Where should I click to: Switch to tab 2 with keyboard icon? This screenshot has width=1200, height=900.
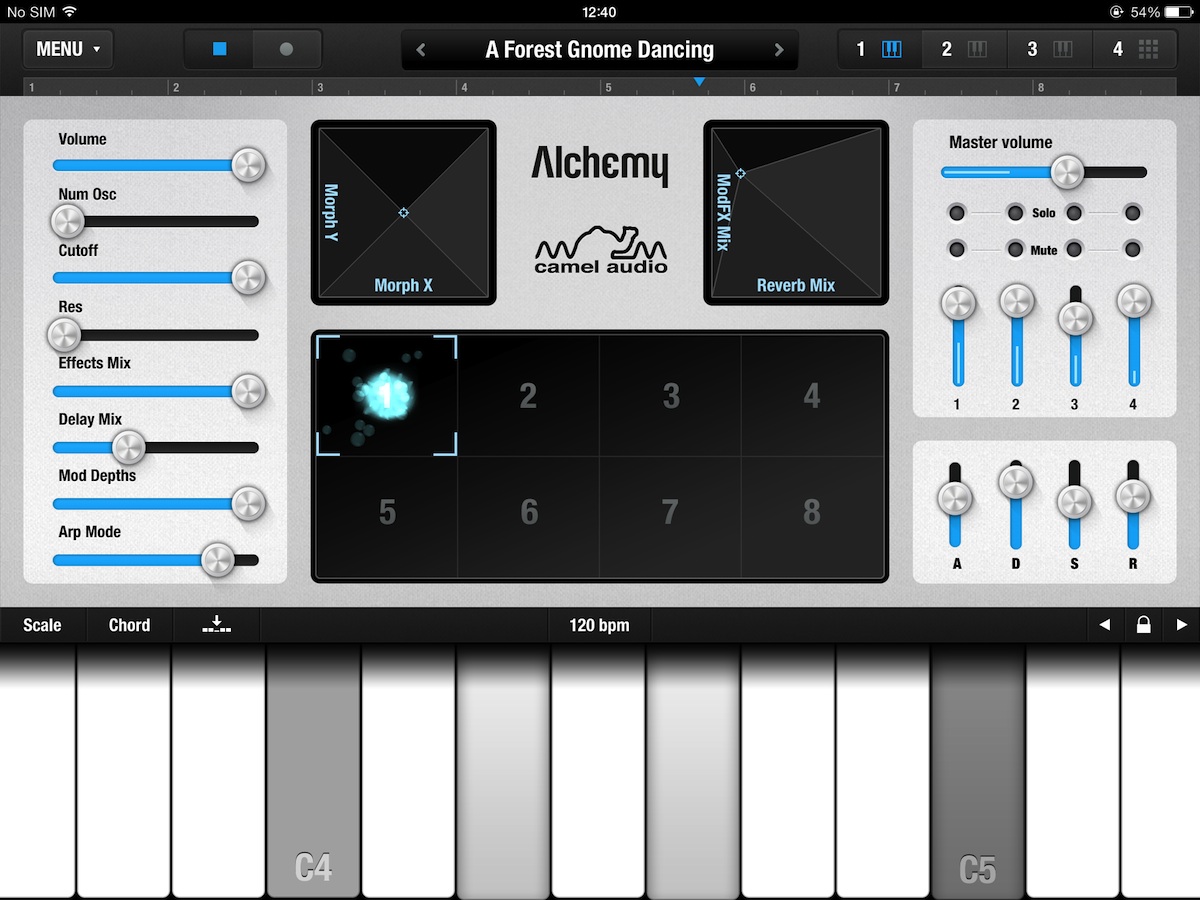point(964,49)
